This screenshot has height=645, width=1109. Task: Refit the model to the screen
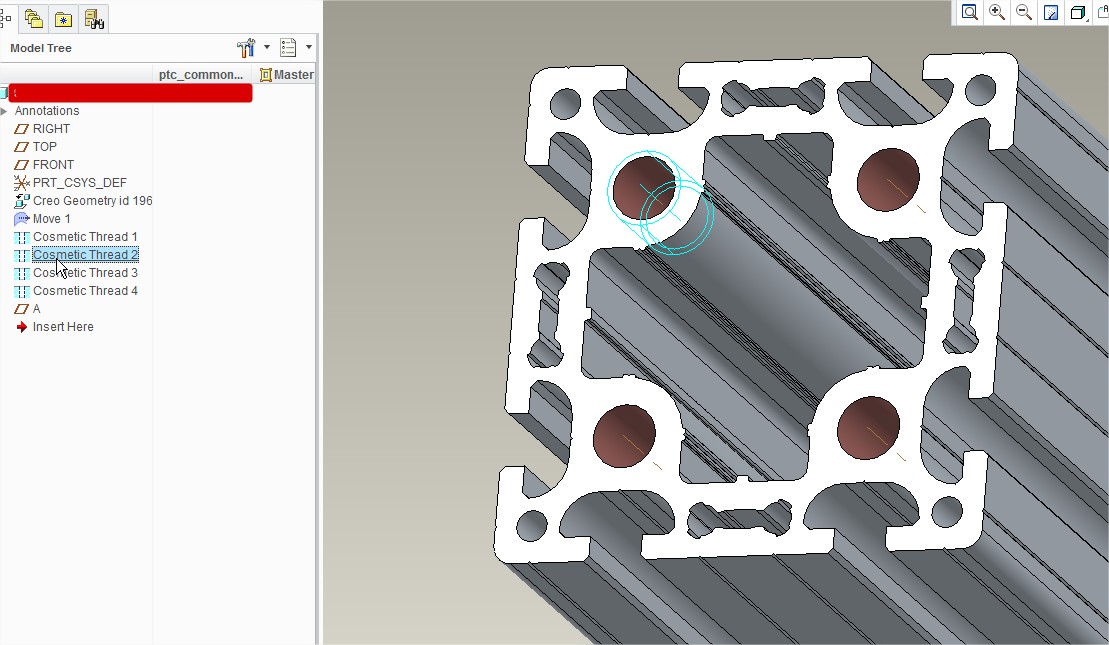(x=969, y=13)
